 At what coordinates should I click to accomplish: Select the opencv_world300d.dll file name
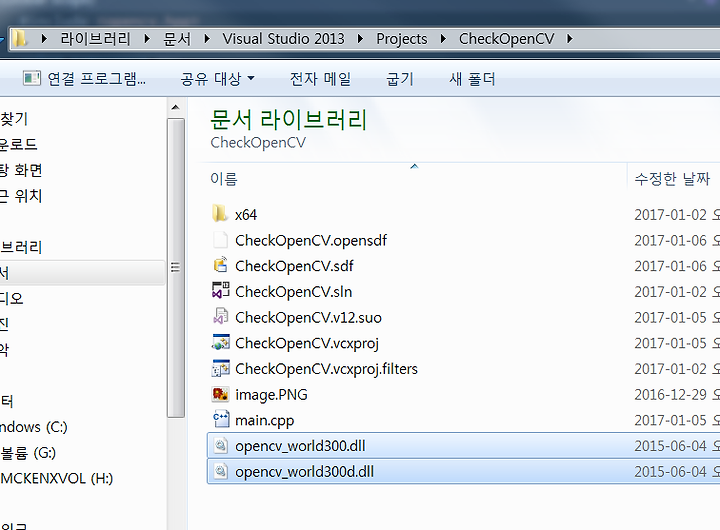pyautogui.click(x=304, y=472)
